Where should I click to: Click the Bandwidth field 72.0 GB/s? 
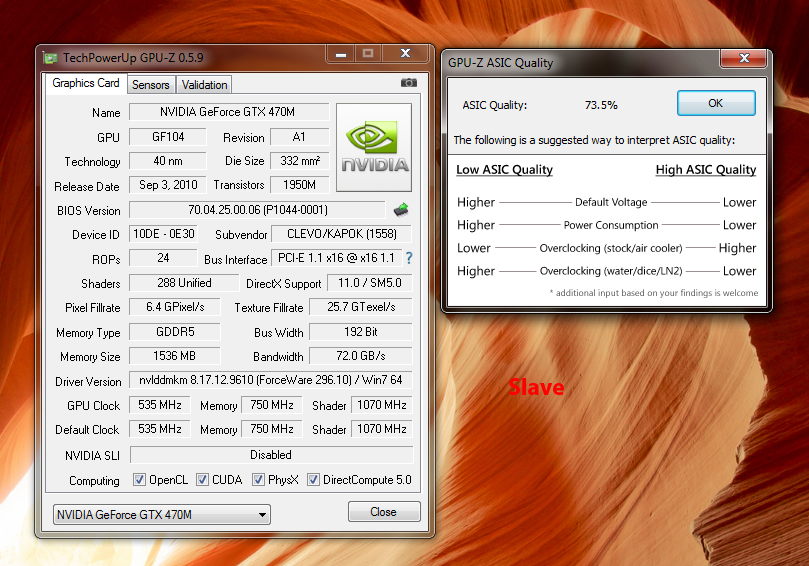[361, 356]
